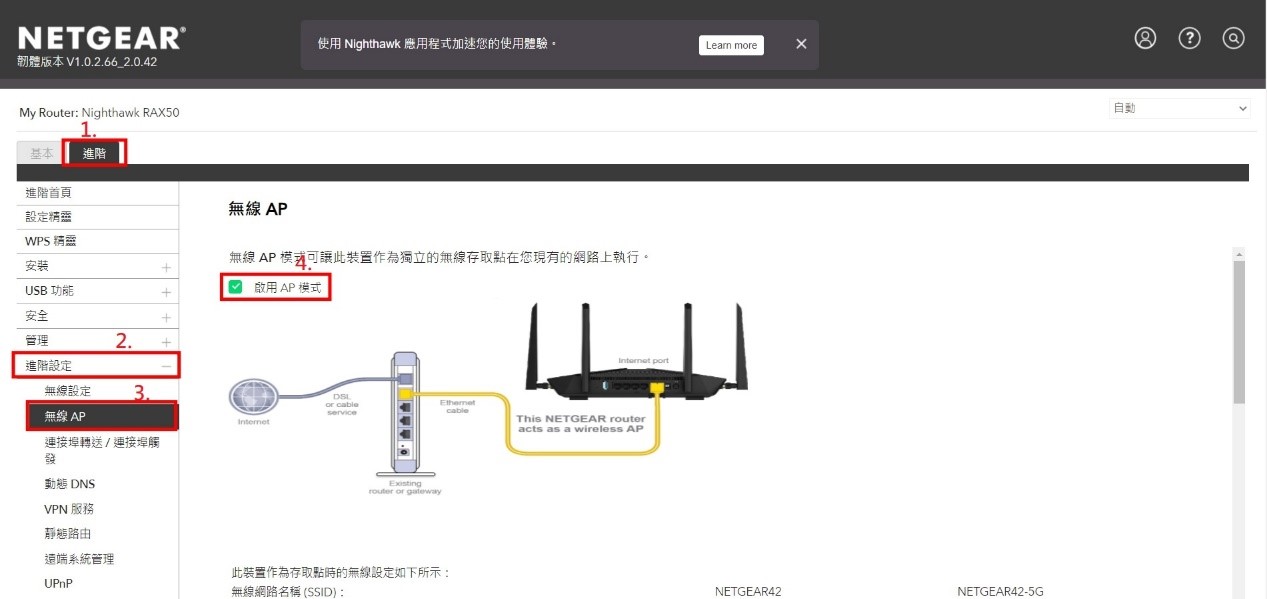The image size is (1267, 599).
Task: Open 設定精靈 in the sidebar
Action: (98, 217)
